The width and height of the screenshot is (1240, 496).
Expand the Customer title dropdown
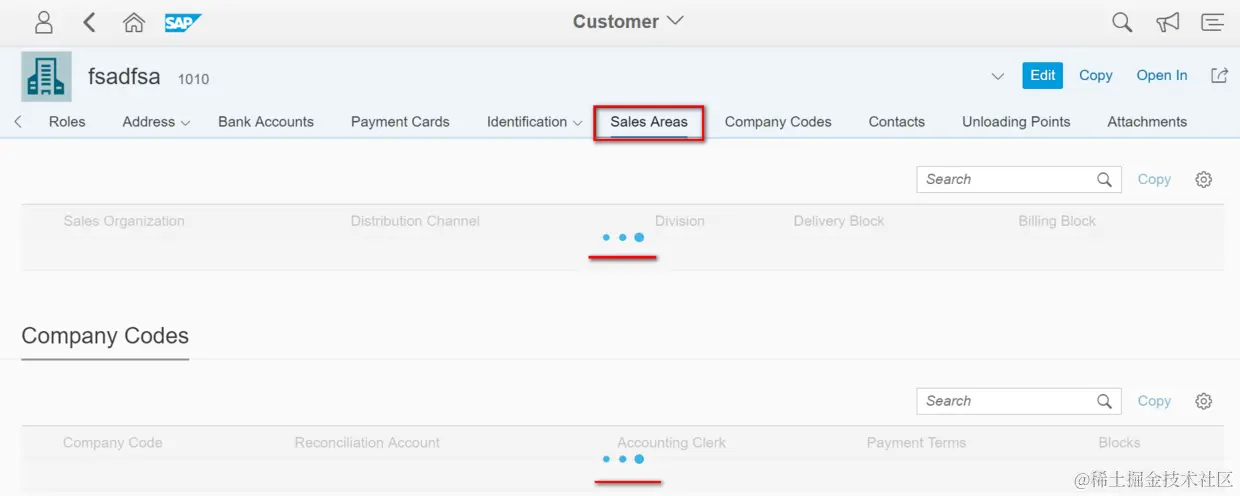(x=675, y=20)
